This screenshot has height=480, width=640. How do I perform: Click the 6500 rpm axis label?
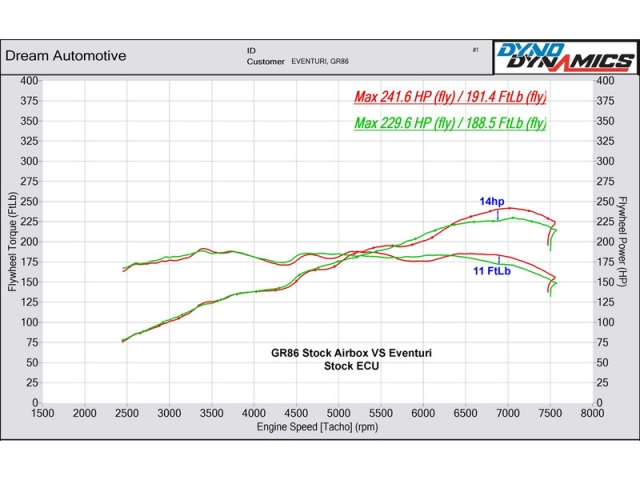465,413
